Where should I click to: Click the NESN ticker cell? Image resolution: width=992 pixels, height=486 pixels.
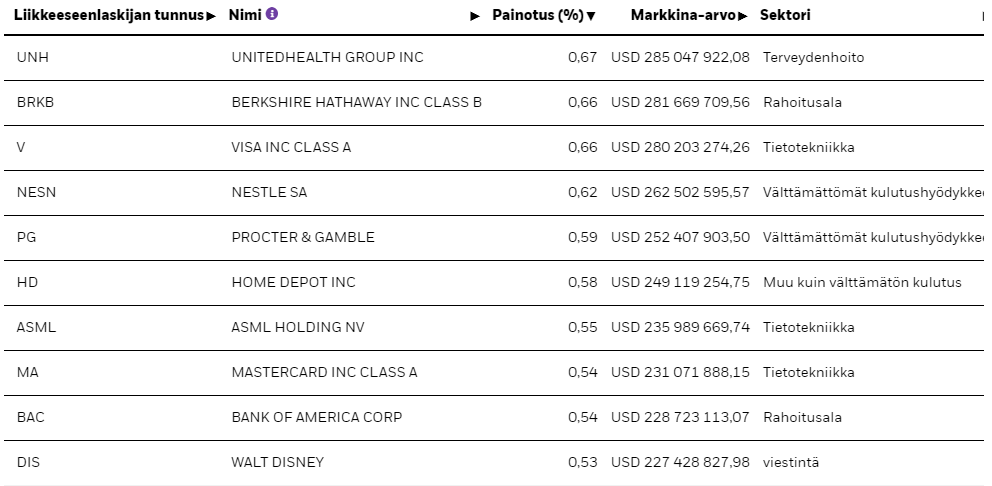[36, 192]
